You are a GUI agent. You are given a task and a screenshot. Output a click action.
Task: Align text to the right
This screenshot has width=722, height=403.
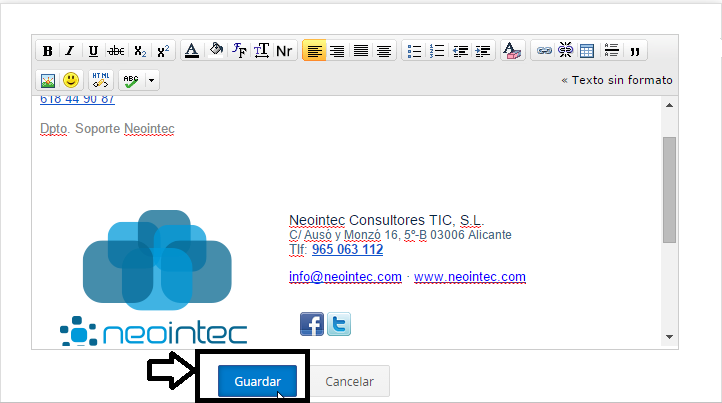click(338, 51)
